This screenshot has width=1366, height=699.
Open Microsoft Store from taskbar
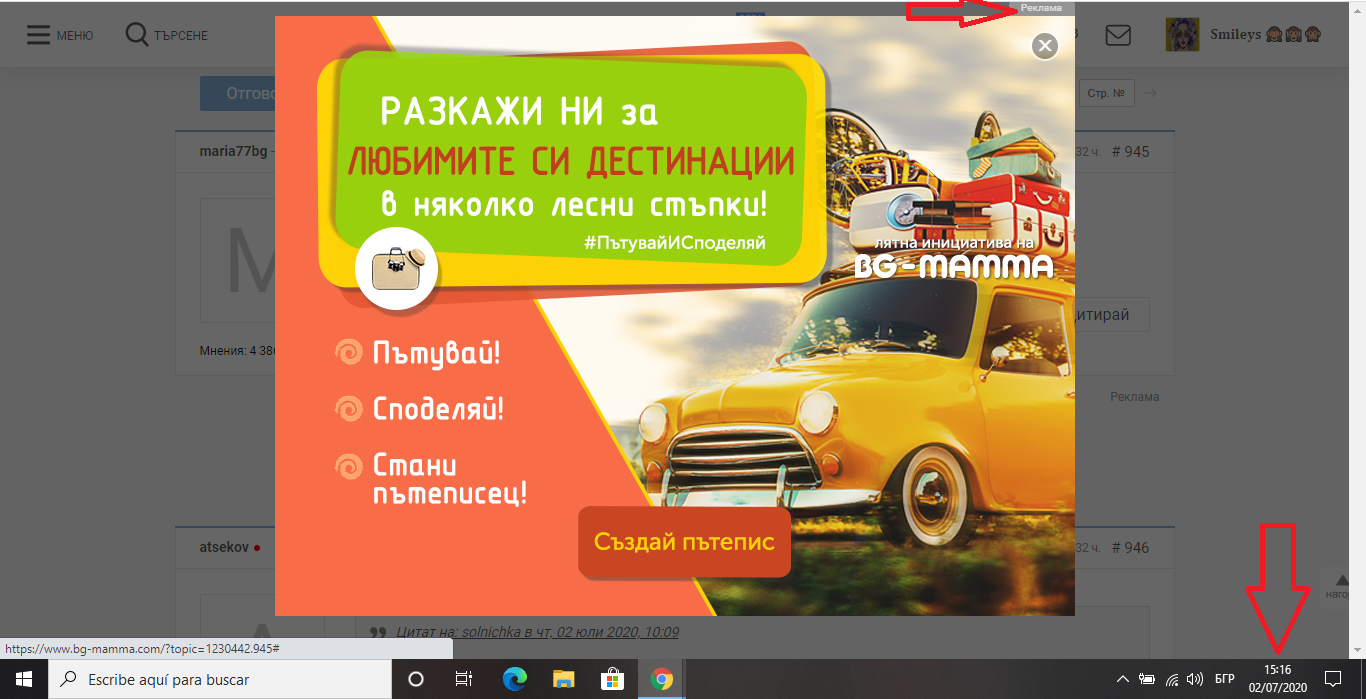click(x=612, y=679)
